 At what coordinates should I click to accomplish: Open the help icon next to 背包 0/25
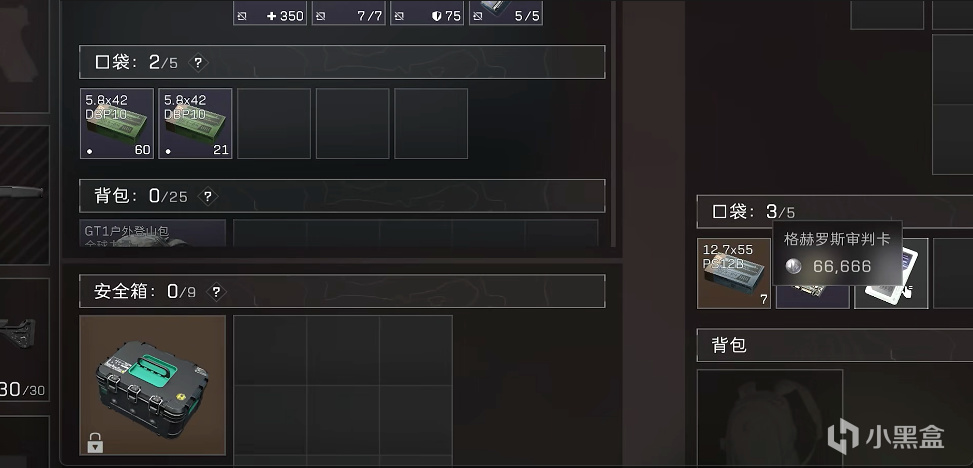click(207, 197)
